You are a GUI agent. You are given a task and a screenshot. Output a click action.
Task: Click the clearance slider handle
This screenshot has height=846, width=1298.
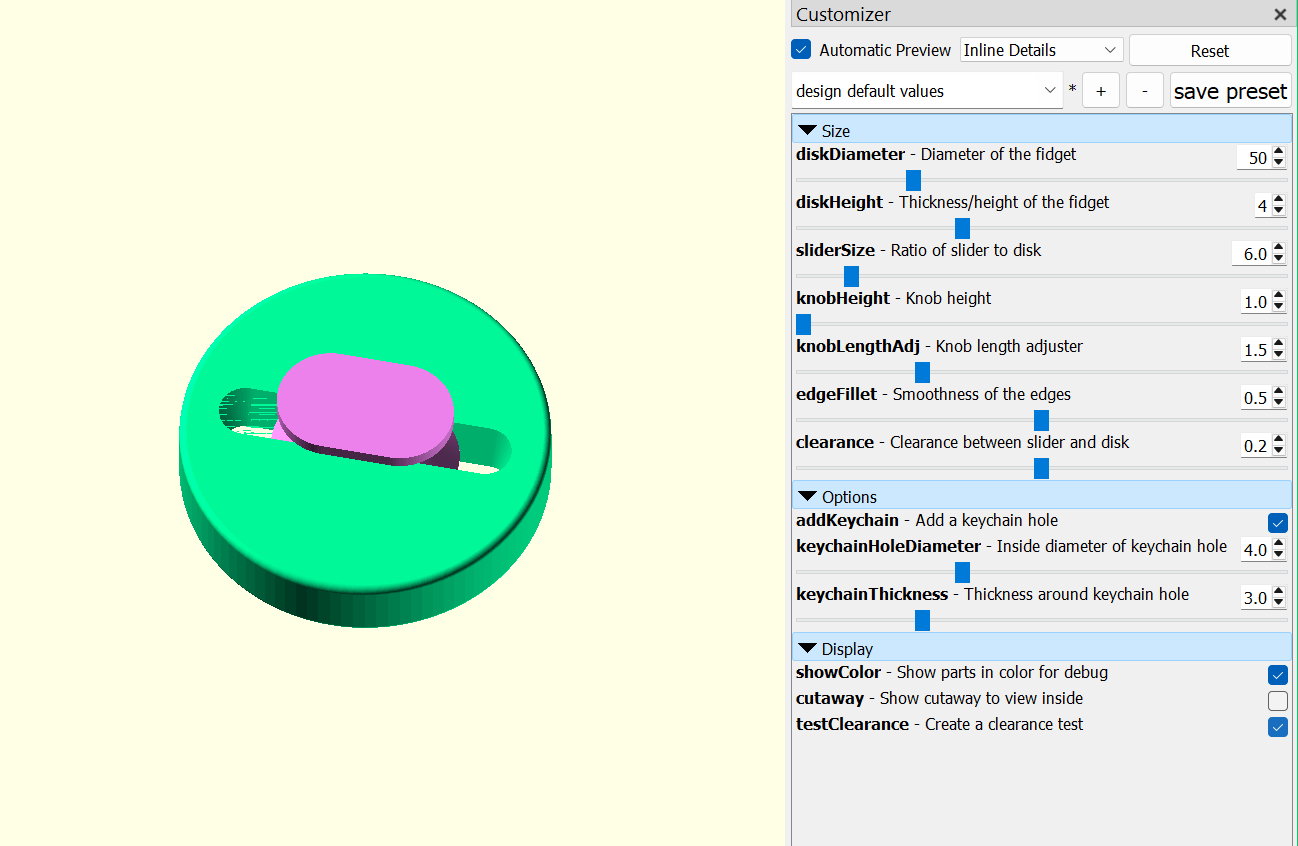[1041, 468]
